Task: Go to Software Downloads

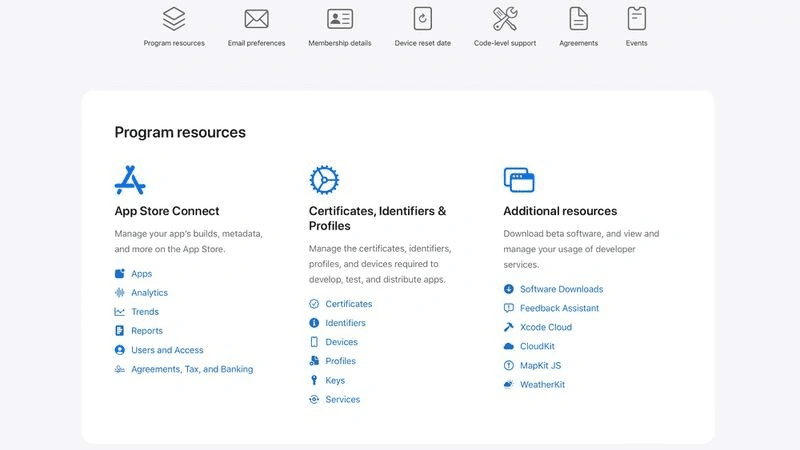Action: coord(561,289)
